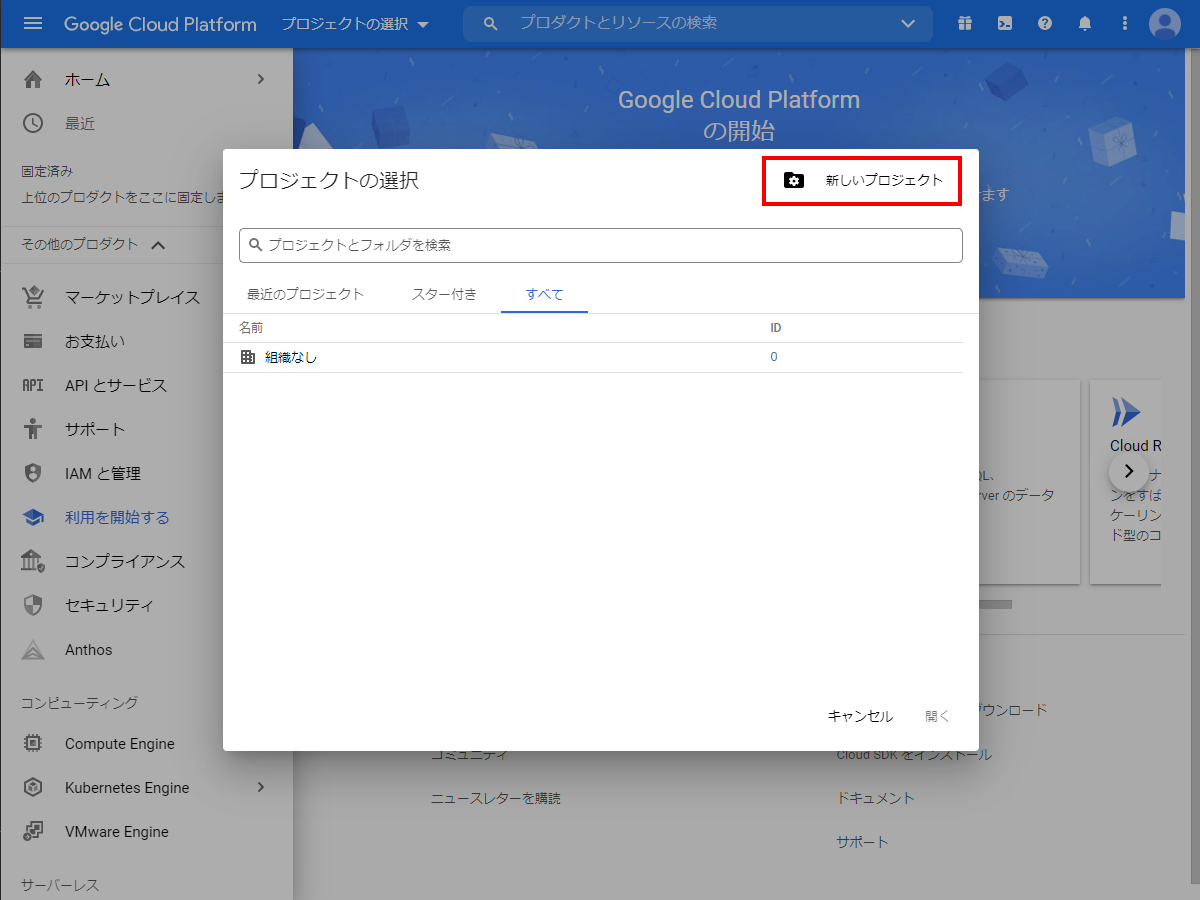The image size is (1200, 900).
Task: Focus プロダクトとリソースの検索 search bar
Action: (698, 24)
